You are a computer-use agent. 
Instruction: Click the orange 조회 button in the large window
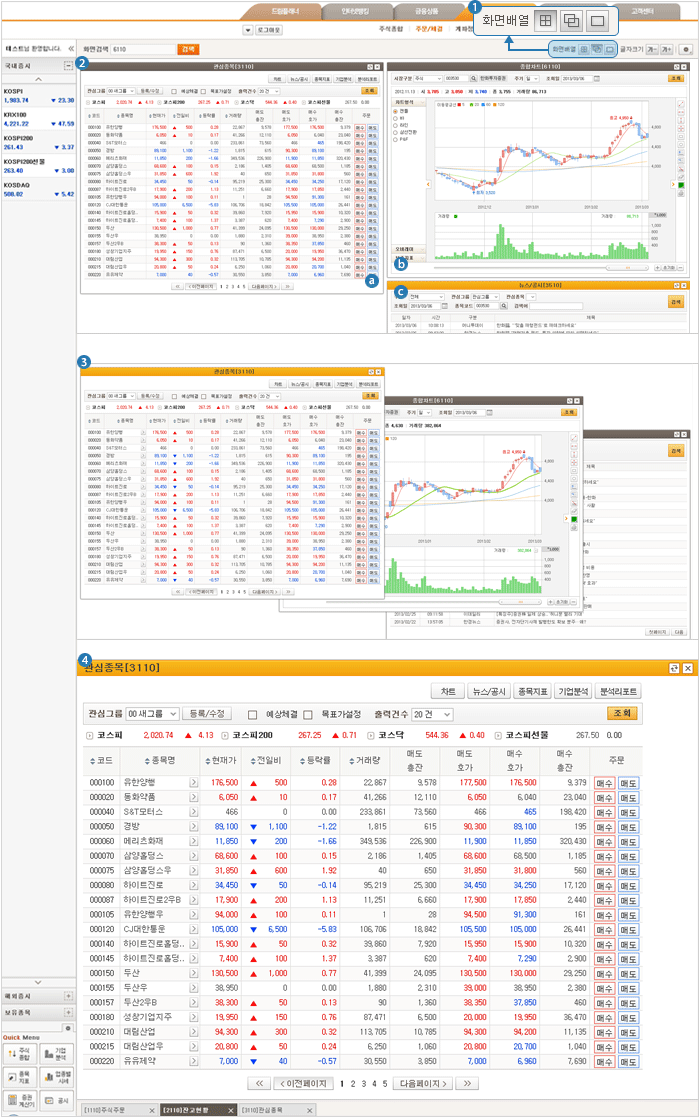click(622, 713)
